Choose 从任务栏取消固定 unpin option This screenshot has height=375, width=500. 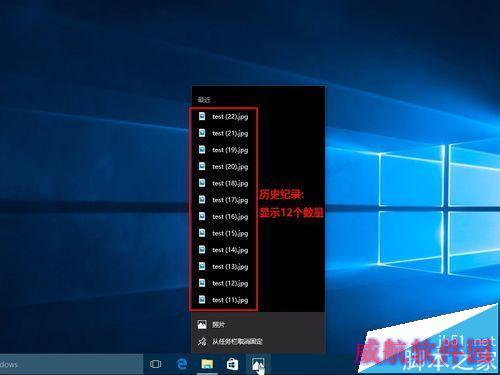tap(258, 341)
